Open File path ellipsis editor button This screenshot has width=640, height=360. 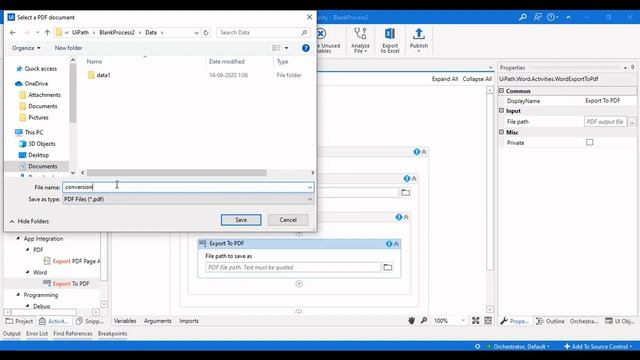(x=632, y=122)
